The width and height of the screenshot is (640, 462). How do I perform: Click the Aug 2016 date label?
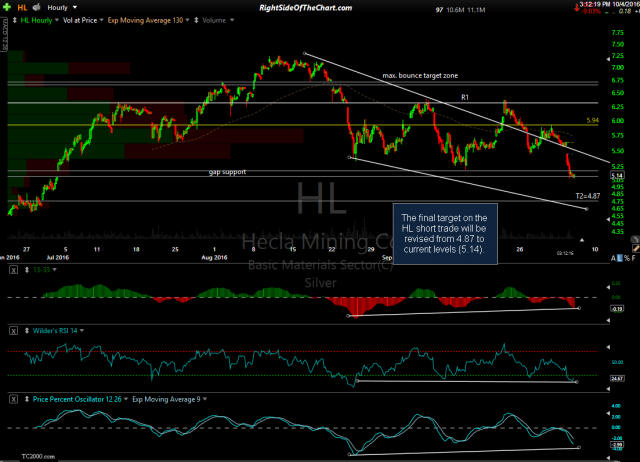[x=214, y=257]
